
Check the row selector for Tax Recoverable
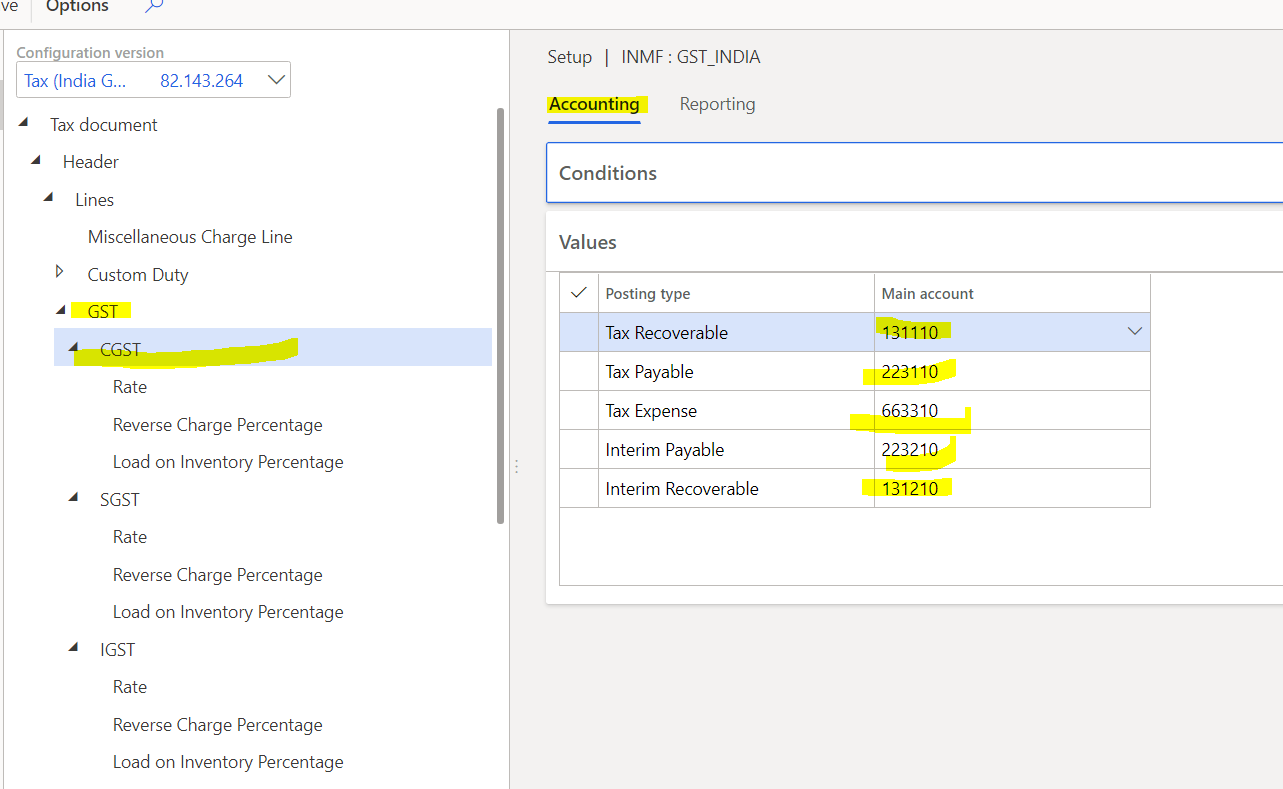pos(578,331)
